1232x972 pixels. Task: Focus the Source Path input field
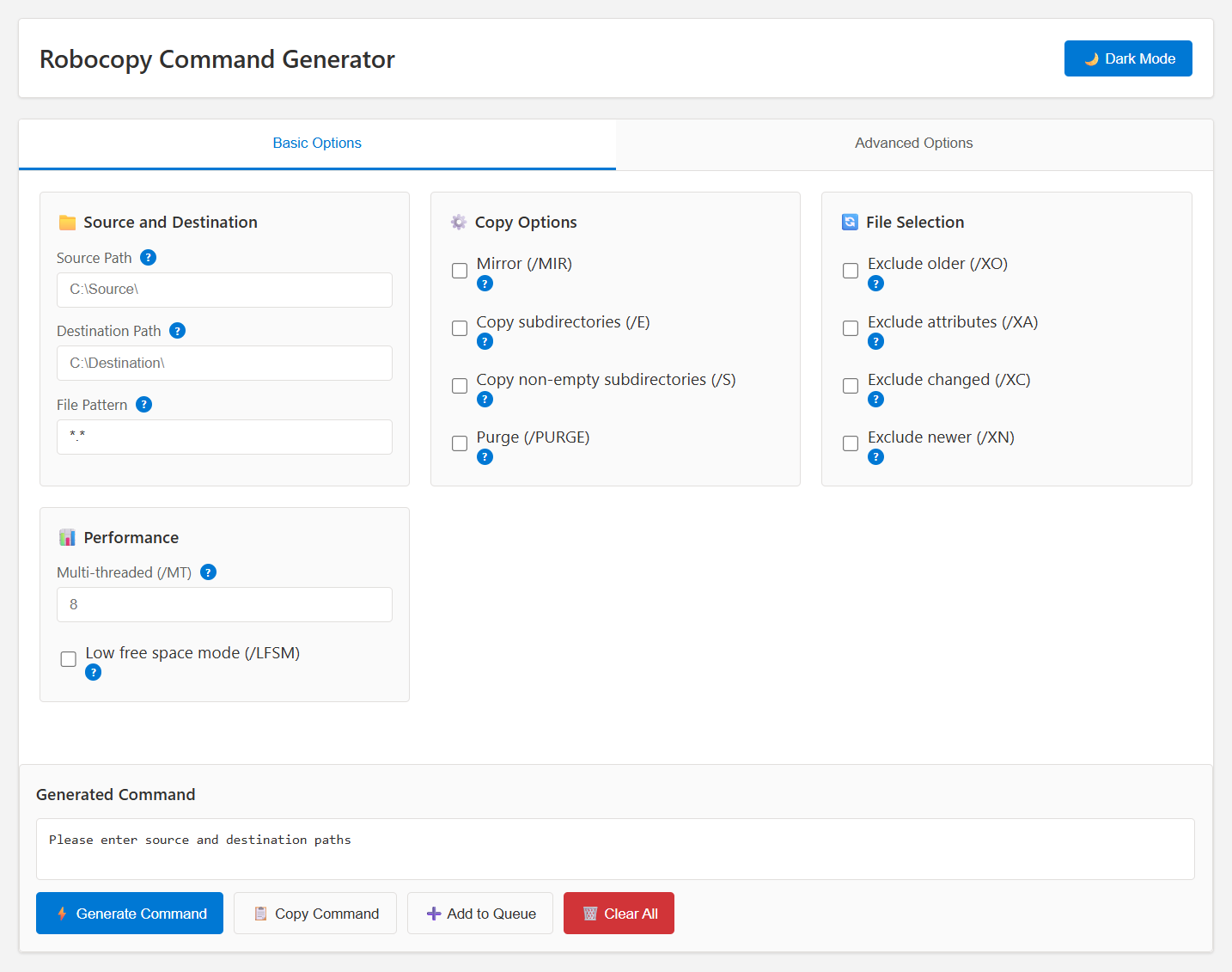[x=224, y=290]
